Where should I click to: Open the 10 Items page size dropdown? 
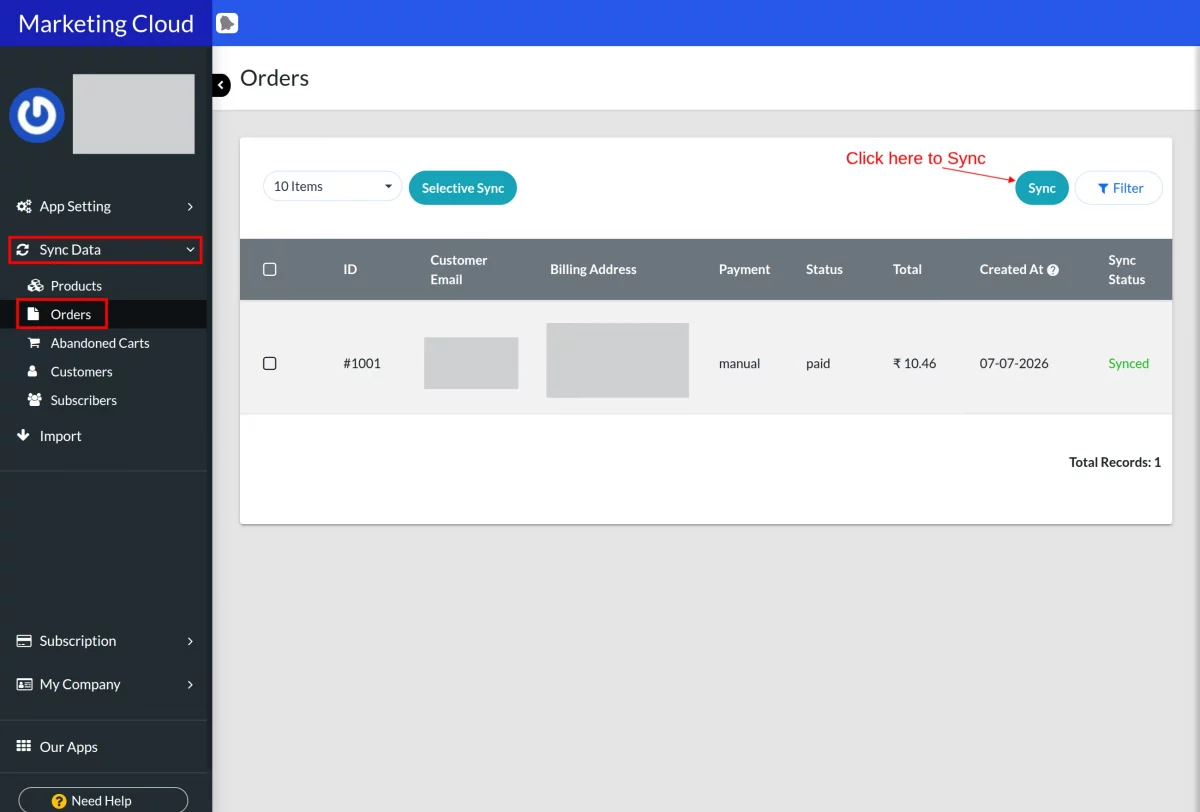point(332,186)
